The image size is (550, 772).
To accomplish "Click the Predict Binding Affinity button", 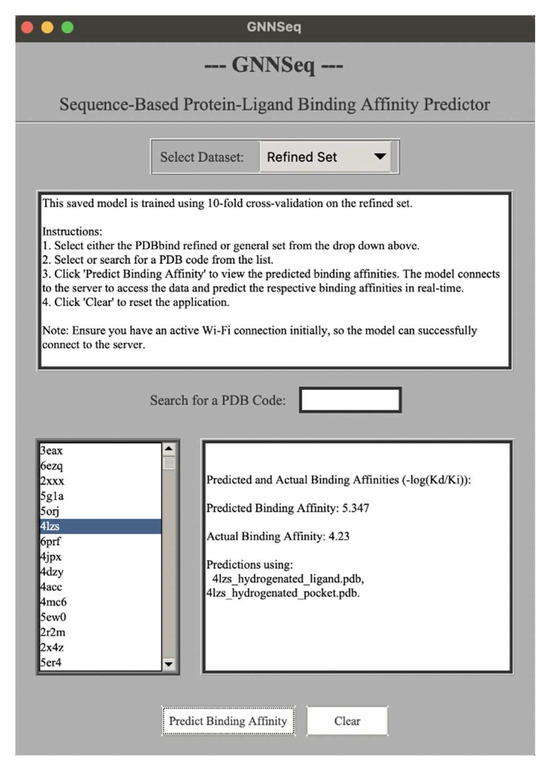I will 228,721.
